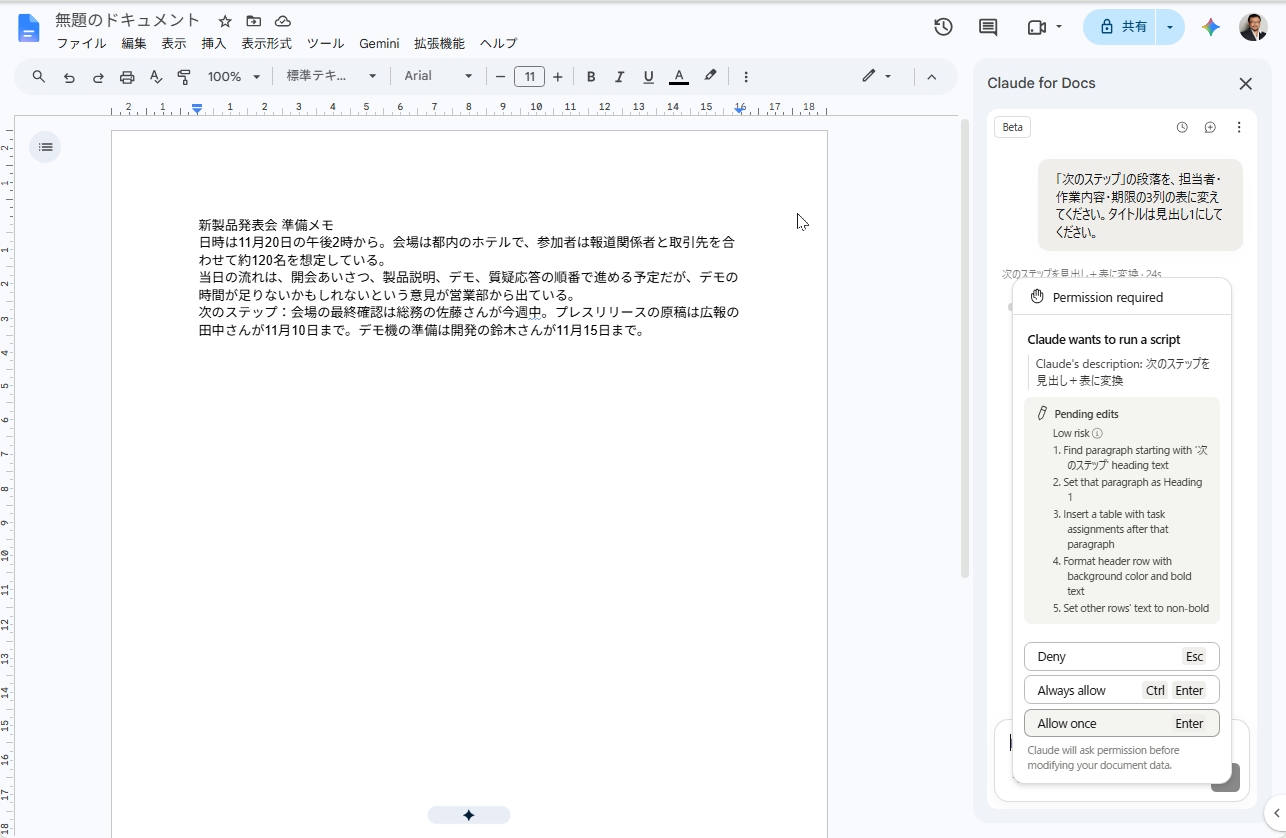1286x838 pixels.
Task: Open Claude panel three-dot menu
Action: point(1239,128)
